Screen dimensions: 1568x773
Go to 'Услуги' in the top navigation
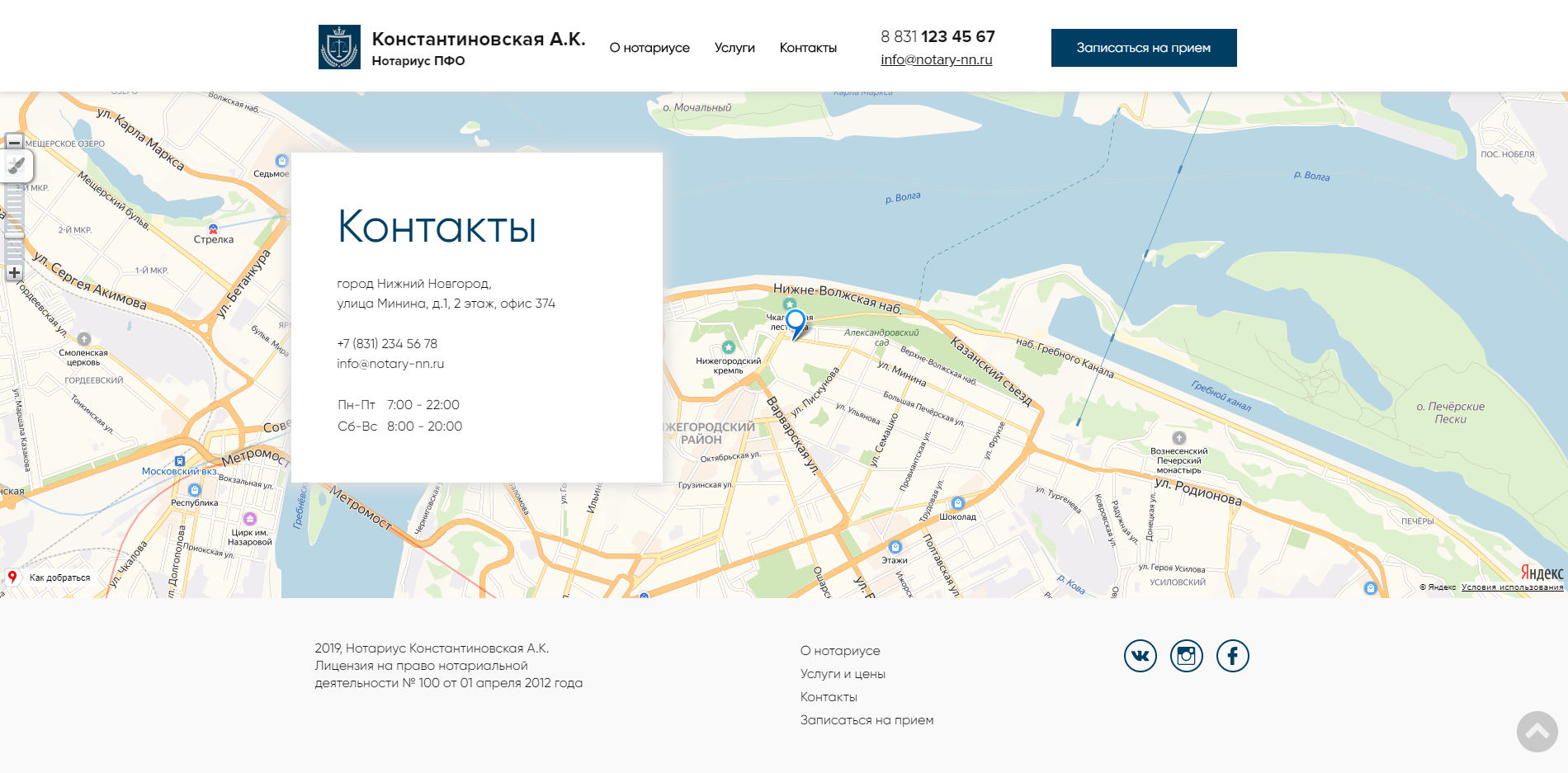coord(734,48)
